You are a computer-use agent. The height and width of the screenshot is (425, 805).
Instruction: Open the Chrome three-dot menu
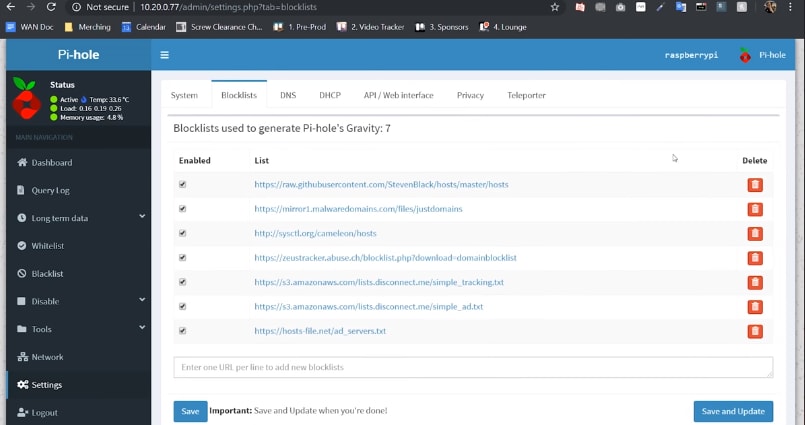(x=790, y=7)
